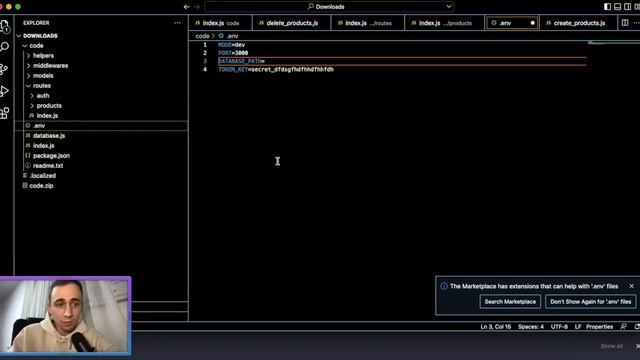The height and width of the screenshot is (360, 640).
Task: Expand the helpers folder
Action: [x=28, y=56]
